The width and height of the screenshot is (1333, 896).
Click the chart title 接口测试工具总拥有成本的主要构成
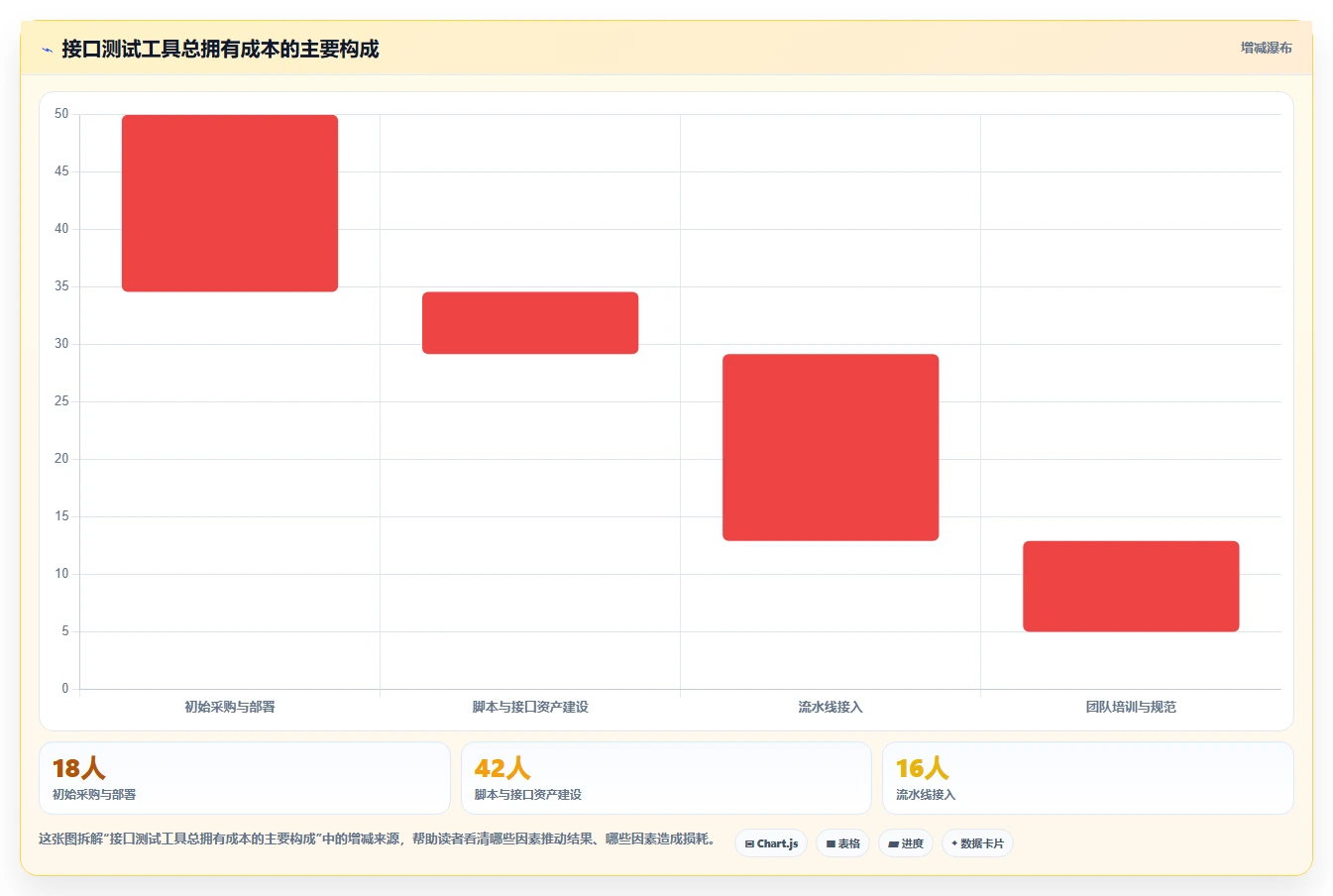pyautogui.click(x=220, y=49)
